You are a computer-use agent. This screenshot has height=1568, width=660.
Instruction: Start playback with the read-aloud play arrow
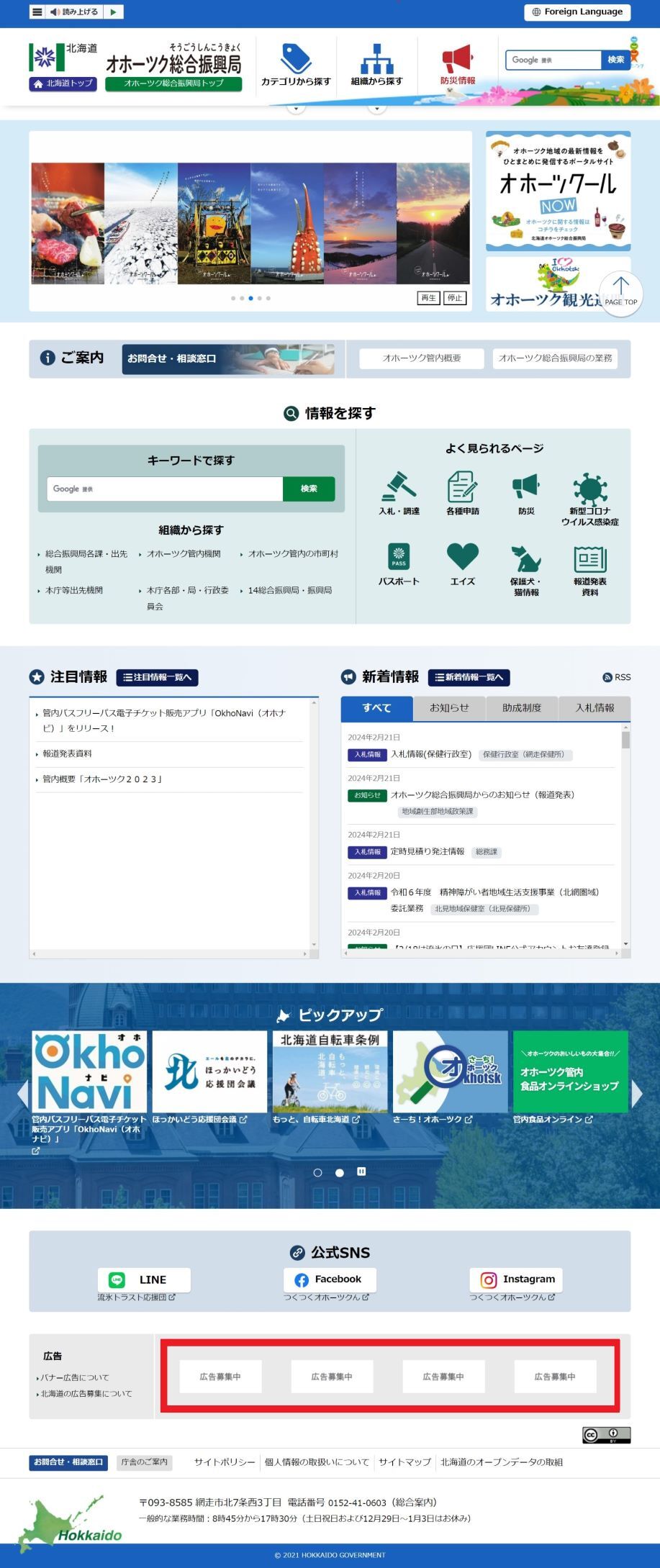tap(113, 12)
